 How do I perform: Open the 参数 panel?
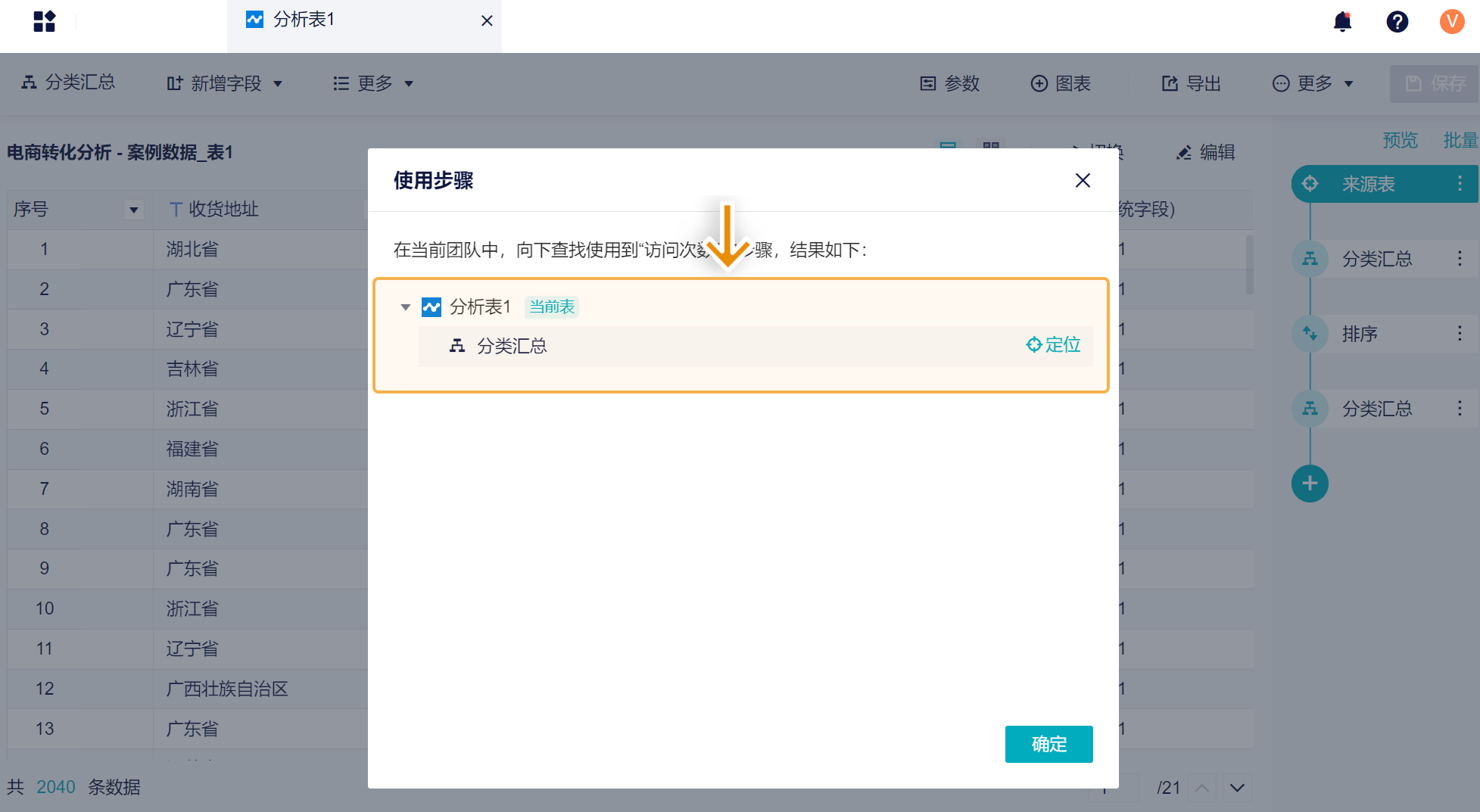[x=950, y=83]
